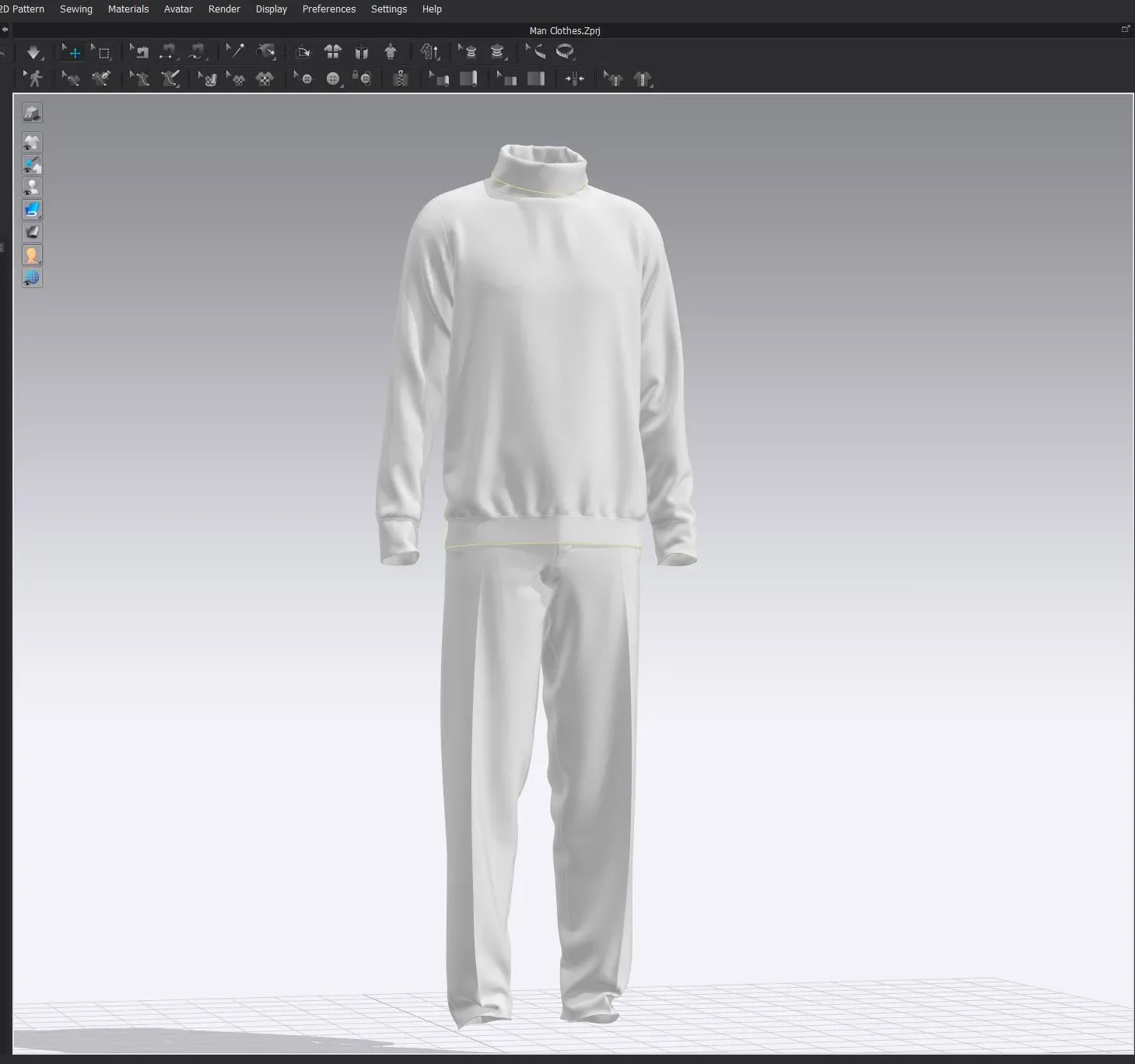
Task: Activate the Free Sewing tool
Action: pyautogui.click(x=197, y=52)
